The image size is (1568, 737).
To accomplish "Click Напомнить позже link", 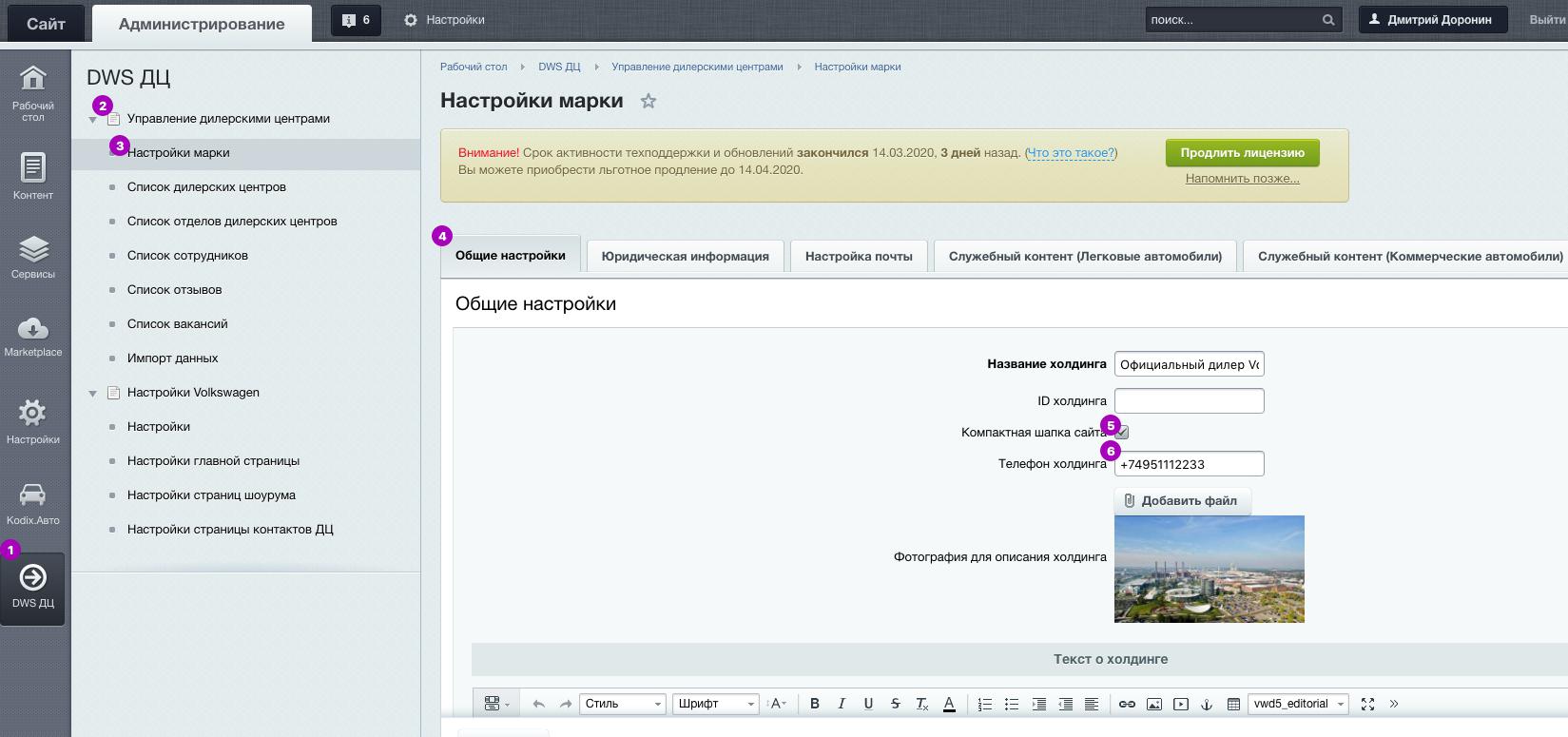I will point(1243,178).
